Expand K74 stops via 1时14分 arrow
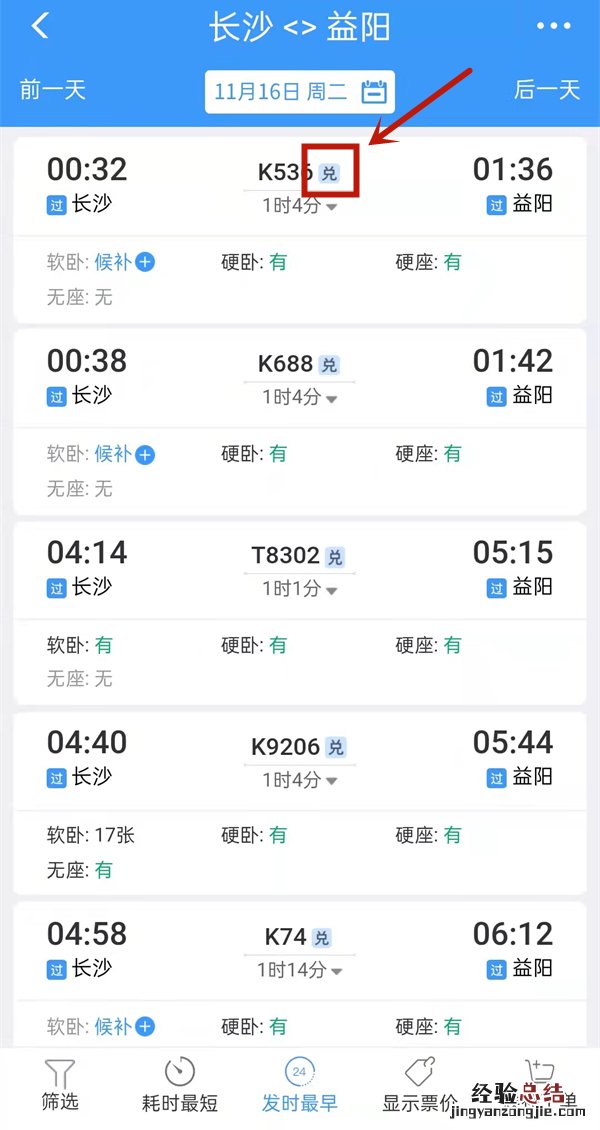600x1130 pixels. [337, 972]
